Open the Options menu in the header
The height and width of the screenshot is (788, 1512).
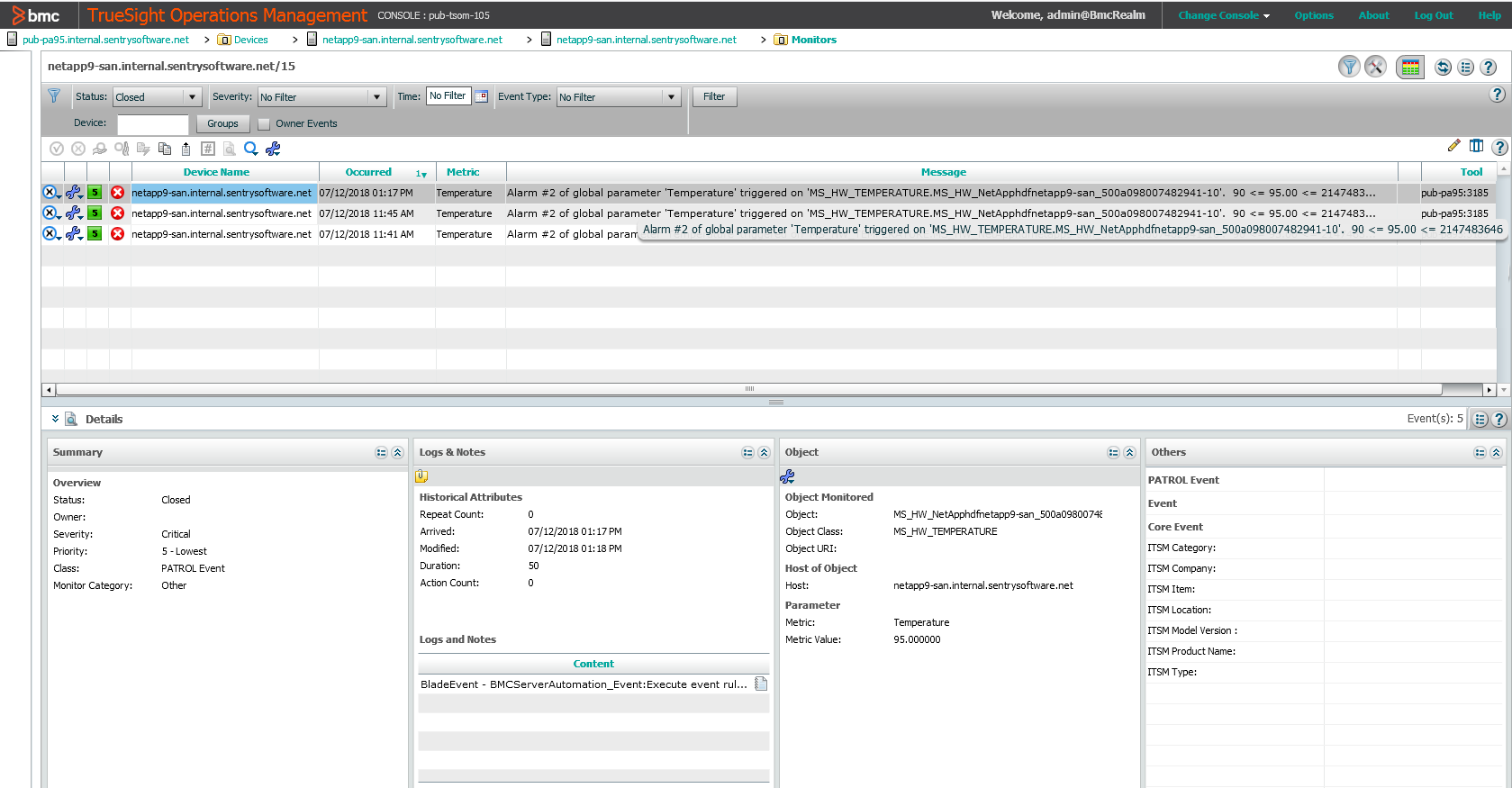[x=1313, y=15]
